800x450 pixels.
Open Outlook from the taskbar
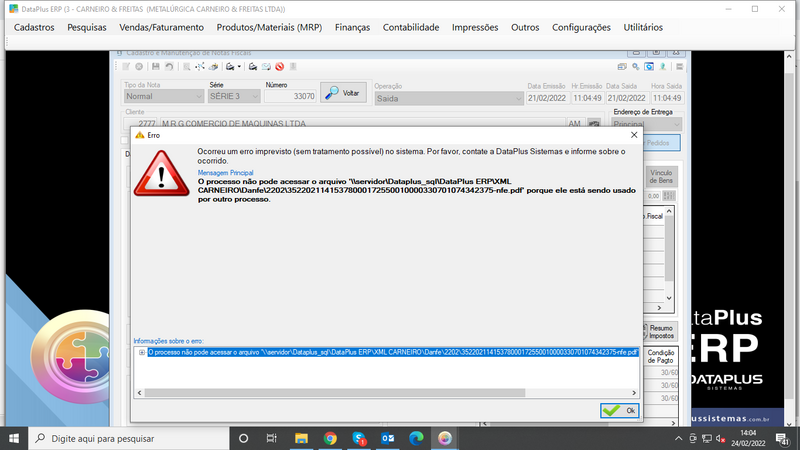tap(388, 438)
